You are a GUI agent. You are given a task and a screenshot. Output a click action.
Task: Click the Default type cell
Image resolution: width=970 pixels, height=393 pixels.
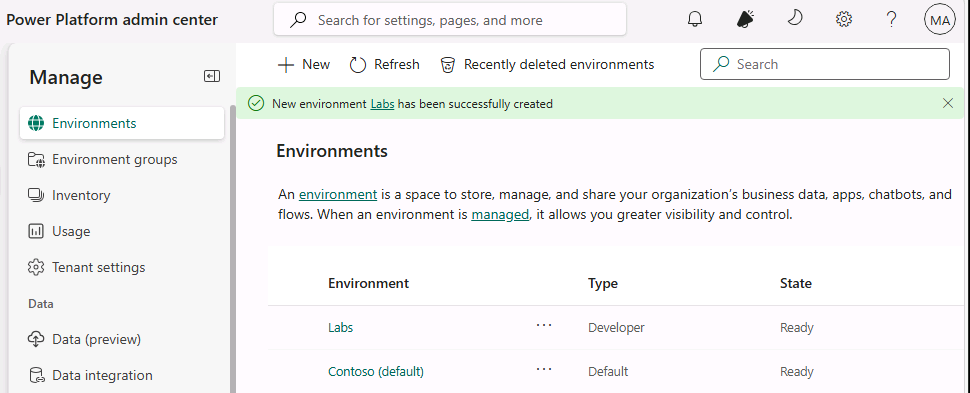(x=608, y=371)
